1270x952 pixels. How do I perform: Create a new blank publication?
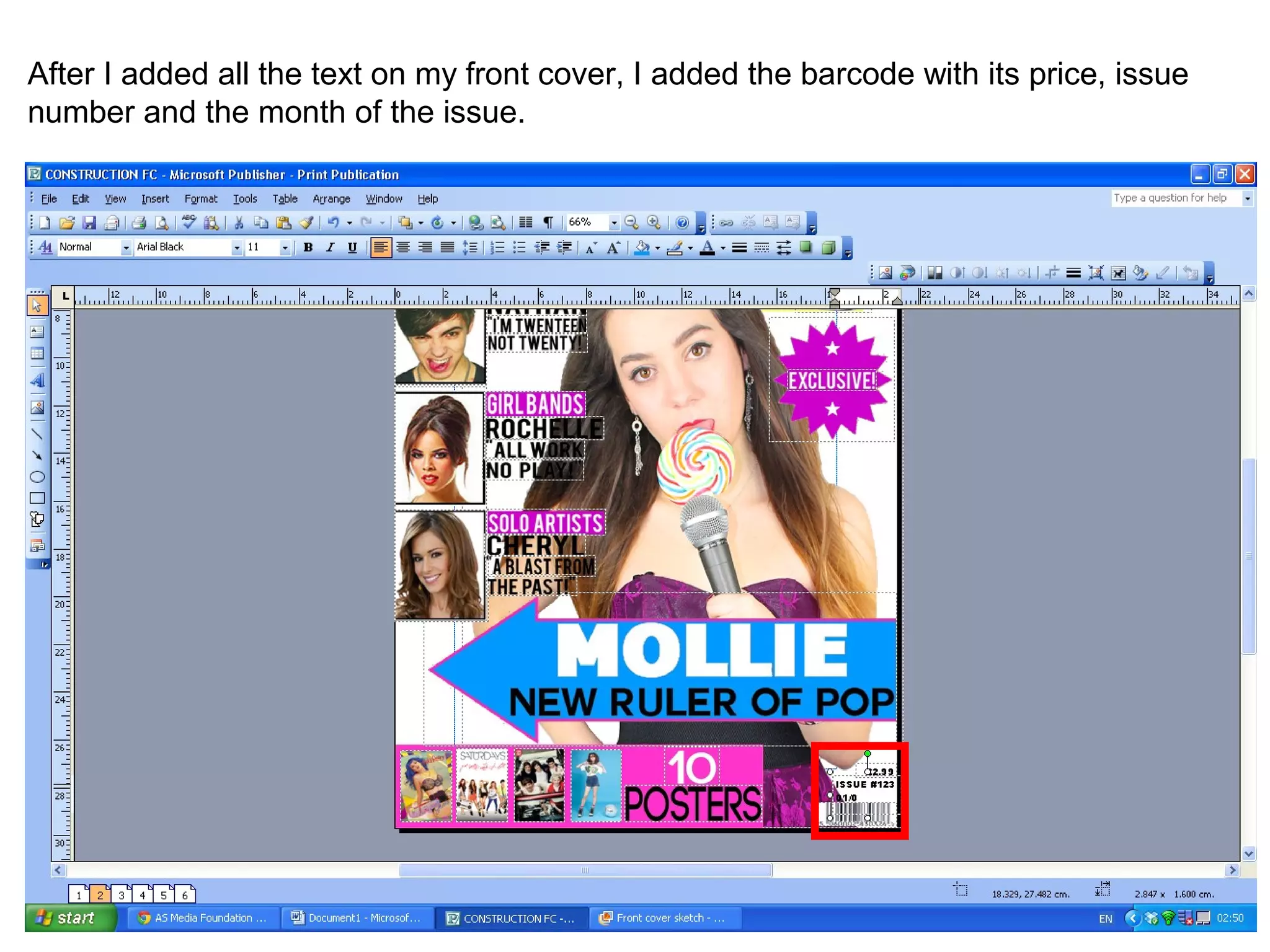coord(45,223)
